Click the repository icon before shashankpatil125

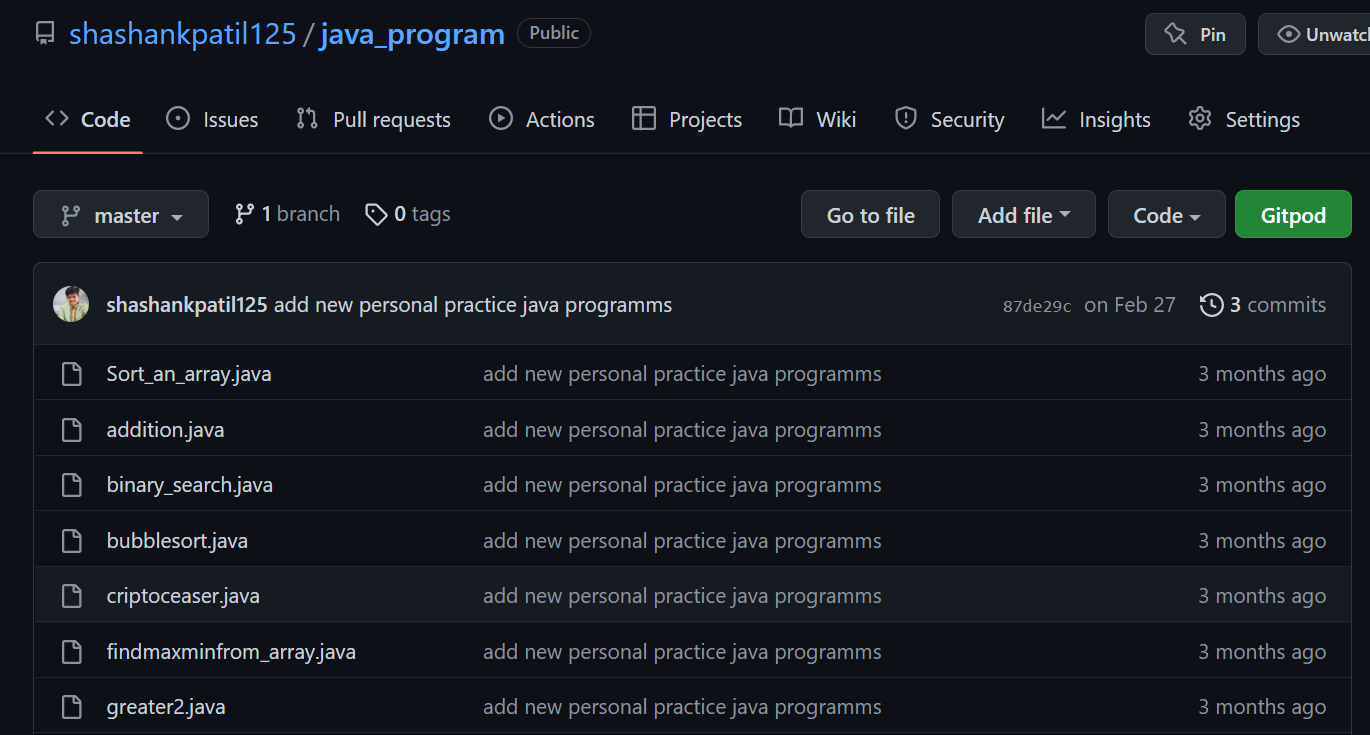(44, 33)
